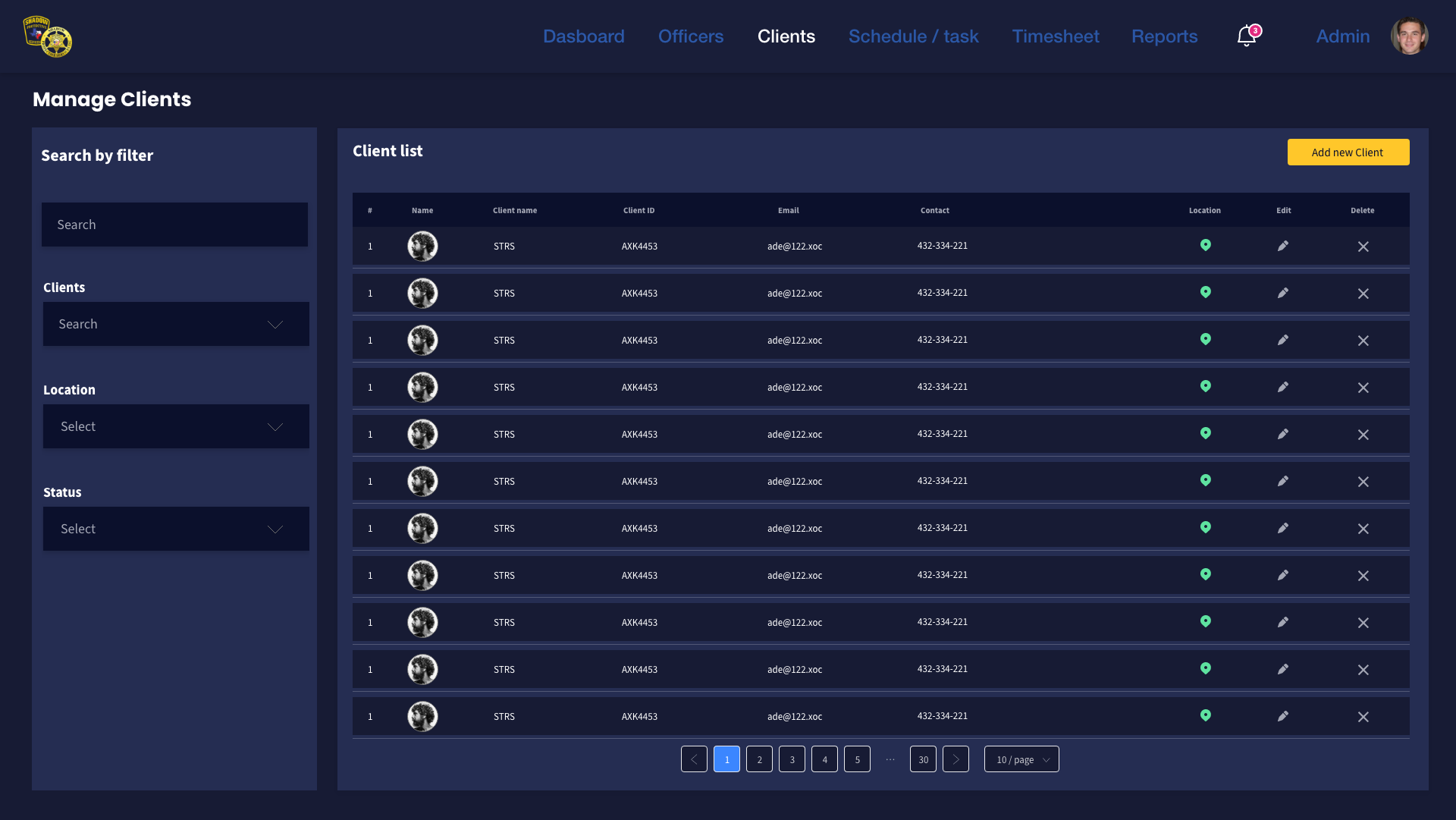
Task: Click the top Search input field
Action: [174, 225]
